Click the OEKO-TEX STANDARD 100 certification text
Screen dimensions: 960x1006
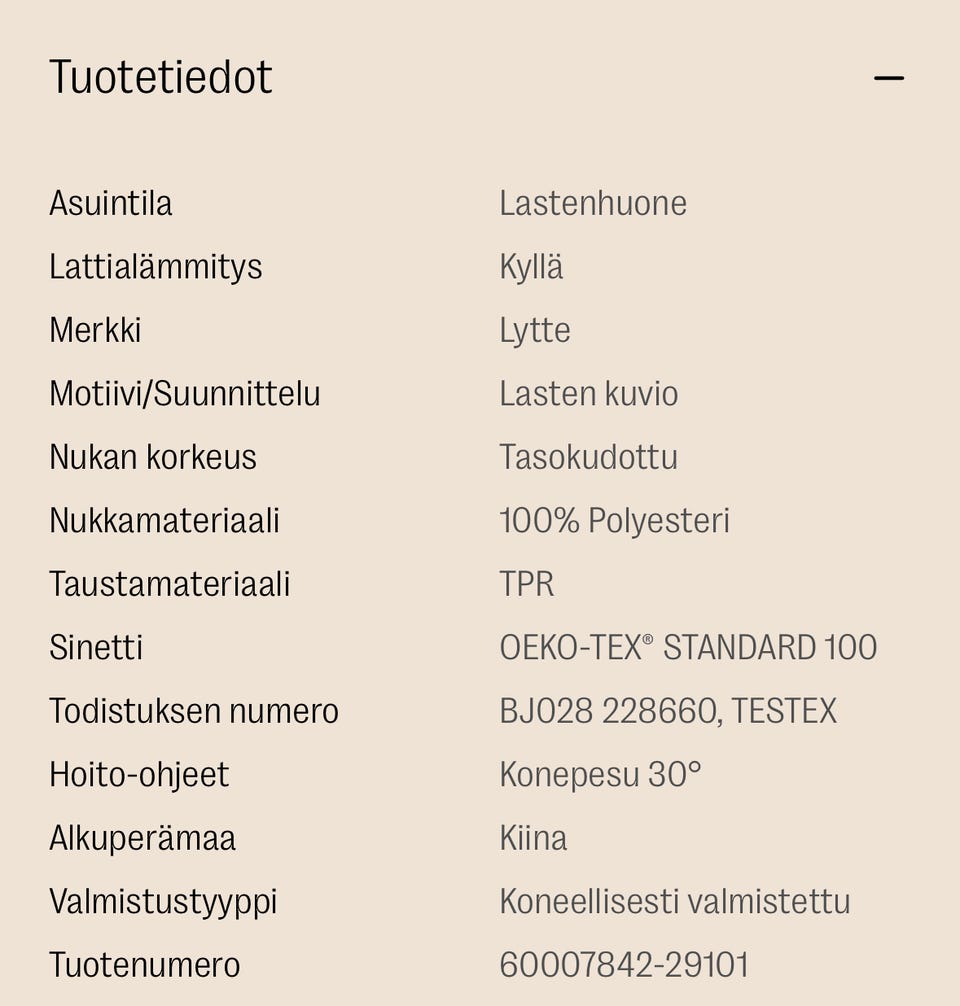point(688,647)
